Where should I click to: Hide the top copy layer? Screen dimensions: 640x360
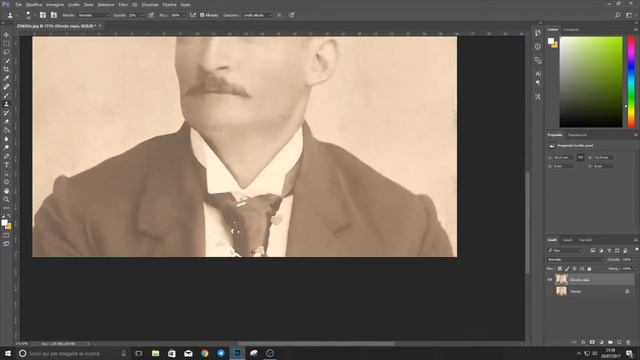[x=550, y=280]
